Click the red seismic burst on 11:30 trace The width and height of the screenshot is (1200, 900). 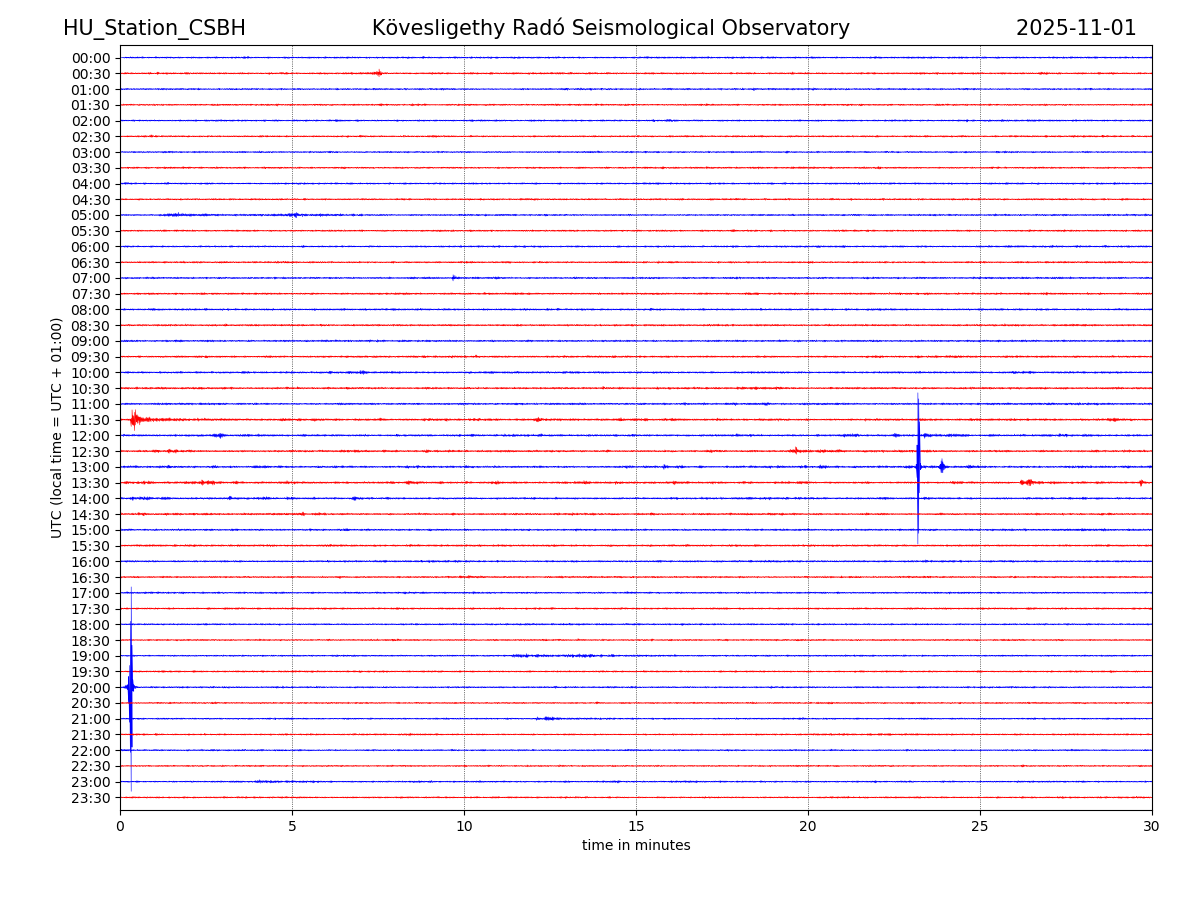click(135, 419)
